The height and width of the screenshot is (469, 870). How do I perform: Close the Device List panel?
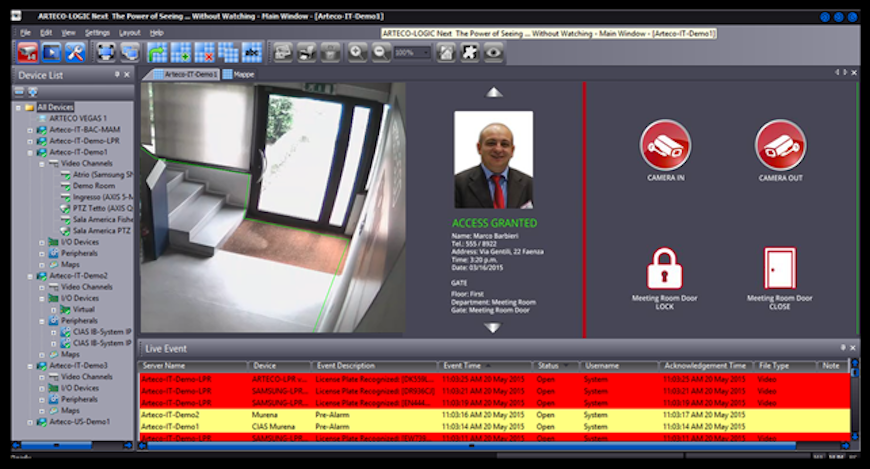pos(127,74)
